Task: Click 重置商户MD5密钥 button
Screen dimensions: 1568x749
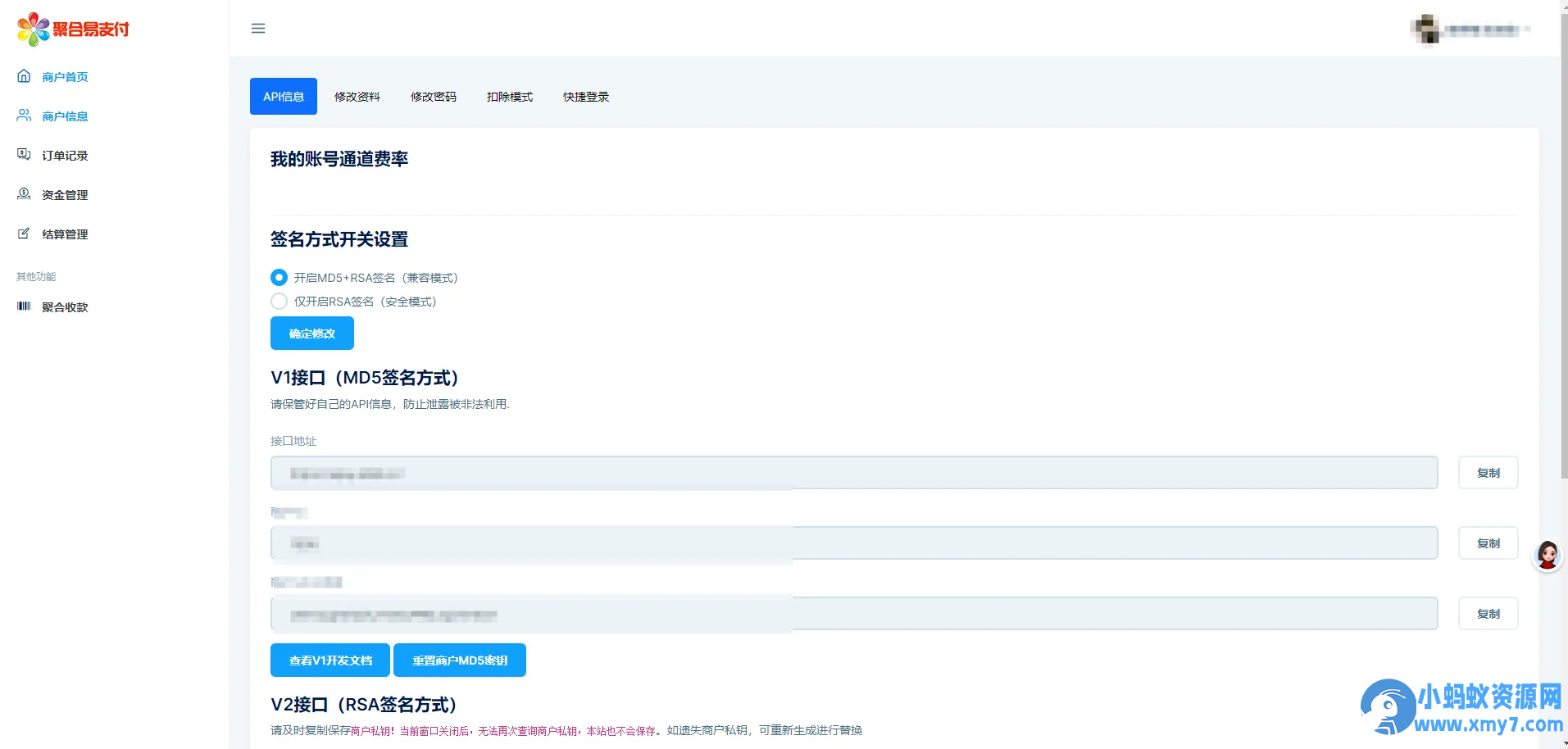Action: pyautogui.click(x=460, y=660)
